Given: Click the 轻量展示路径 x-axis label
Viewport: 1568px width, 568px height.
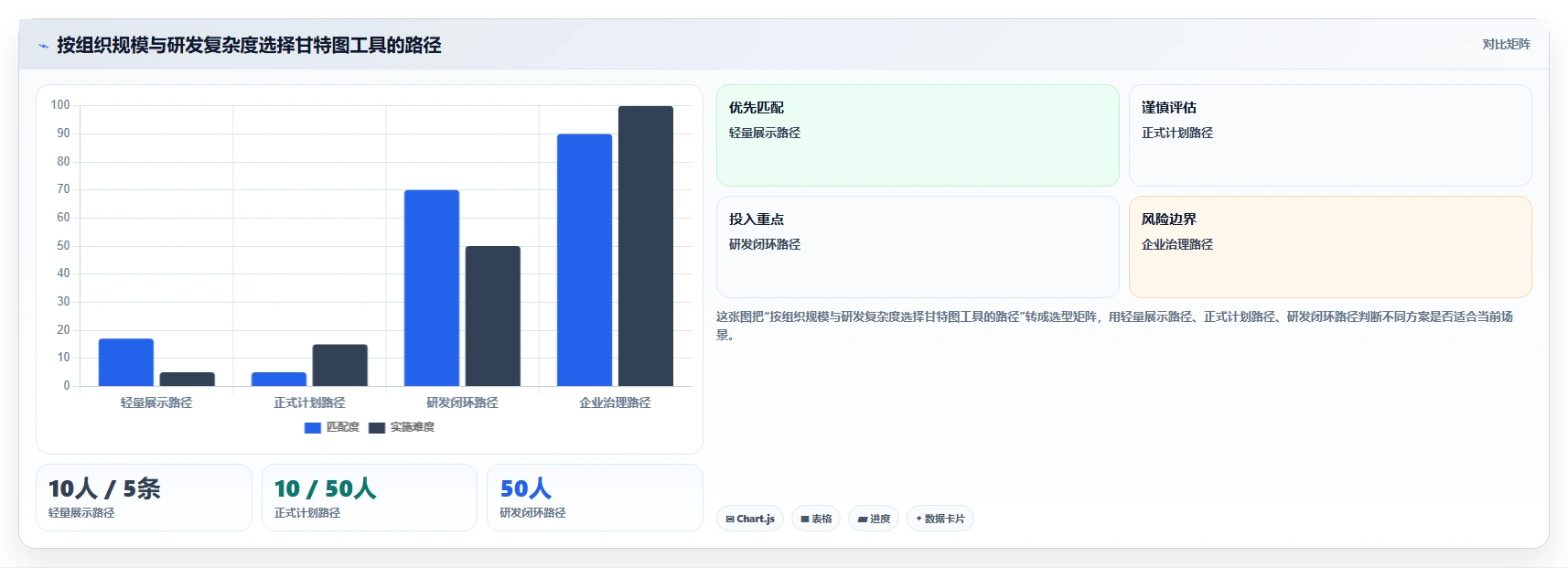Looking at the screenshot, I should pos(156,402).
